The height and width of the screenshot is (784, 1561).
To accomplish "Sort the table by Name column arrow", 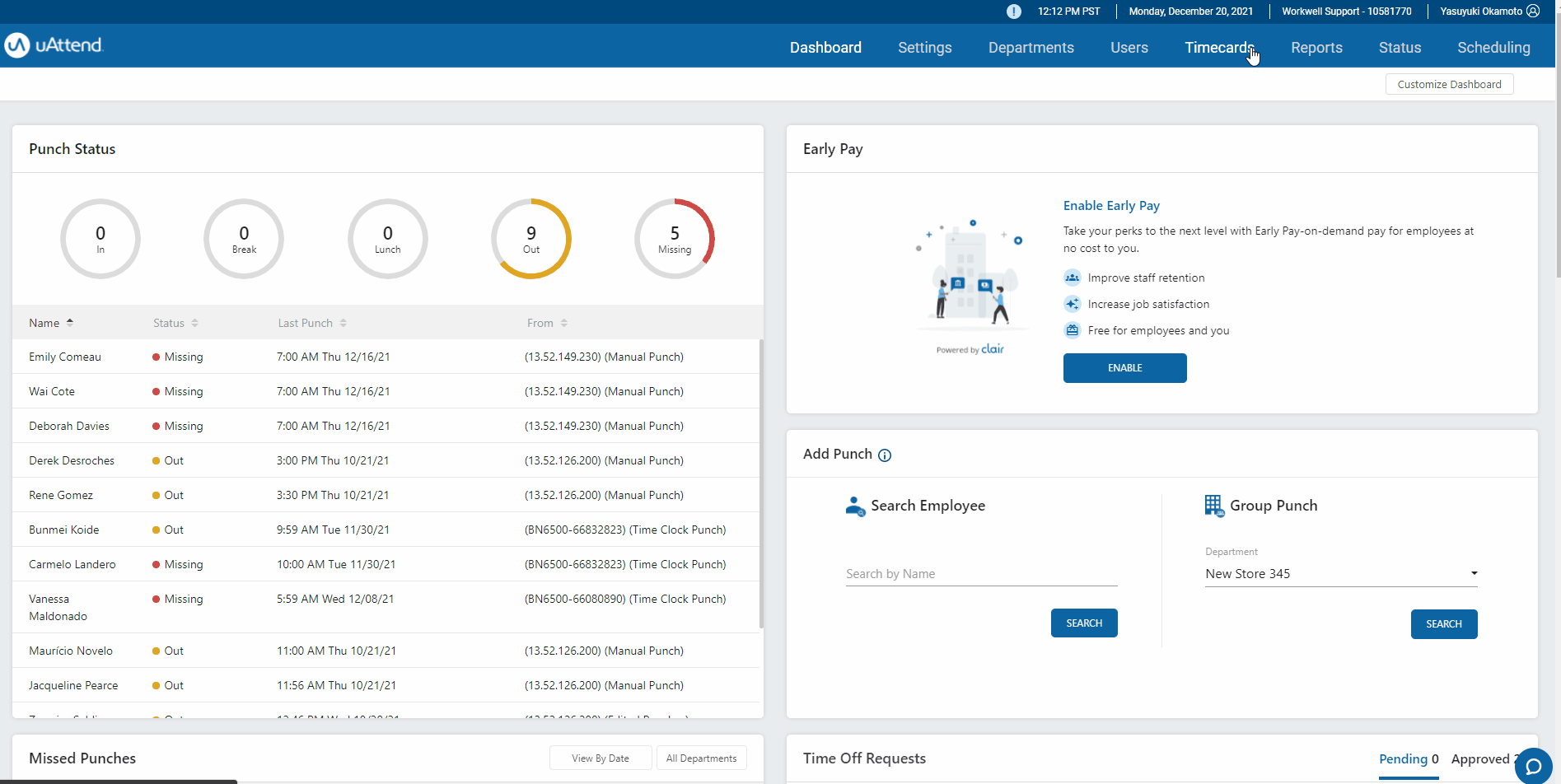I will (70, 323).
